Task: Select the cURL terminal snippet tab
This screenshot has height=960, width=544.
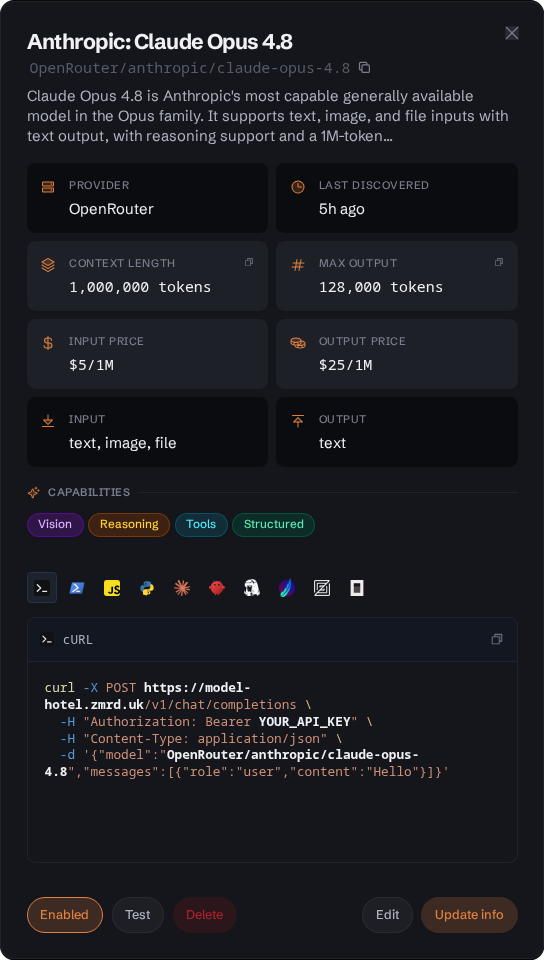Action: (42, 588)
